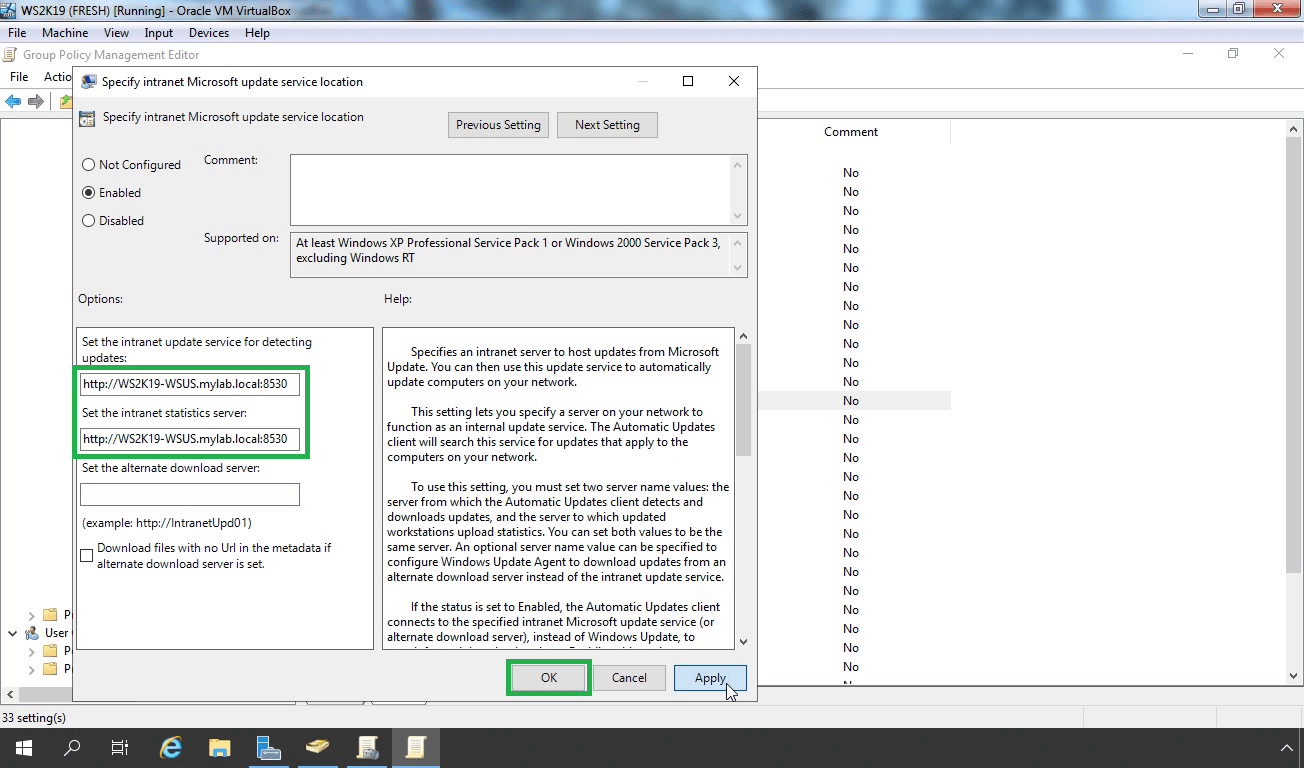Open the Machine menu in VirtualBox
Screen dimensions: 1304x768
[65, 33]
